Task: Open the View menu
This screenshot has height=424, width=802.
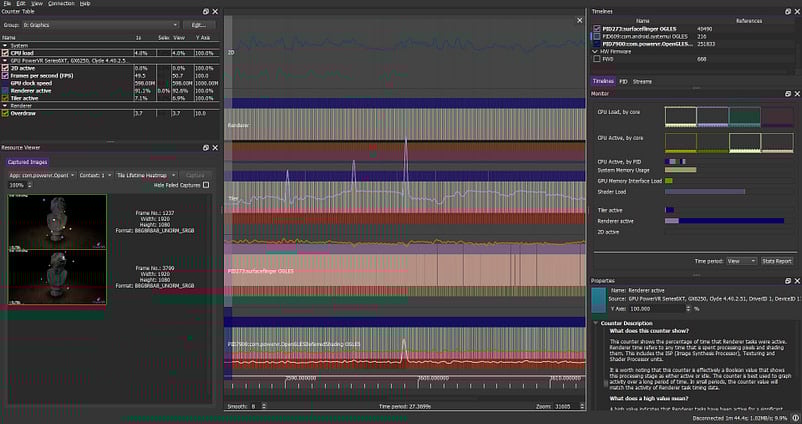Action: point(37,3)
